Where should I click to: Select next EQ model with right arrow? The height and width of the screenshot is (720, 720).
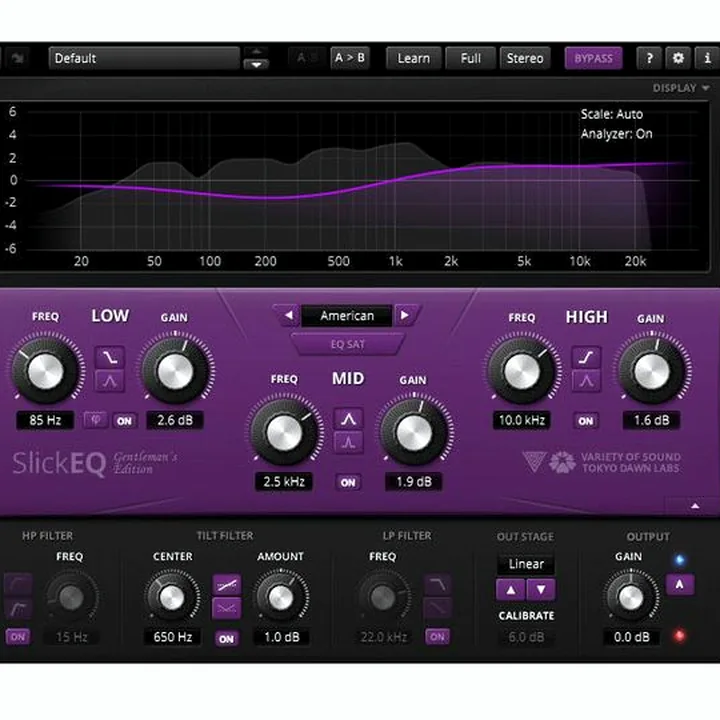(x=405, y=315)
